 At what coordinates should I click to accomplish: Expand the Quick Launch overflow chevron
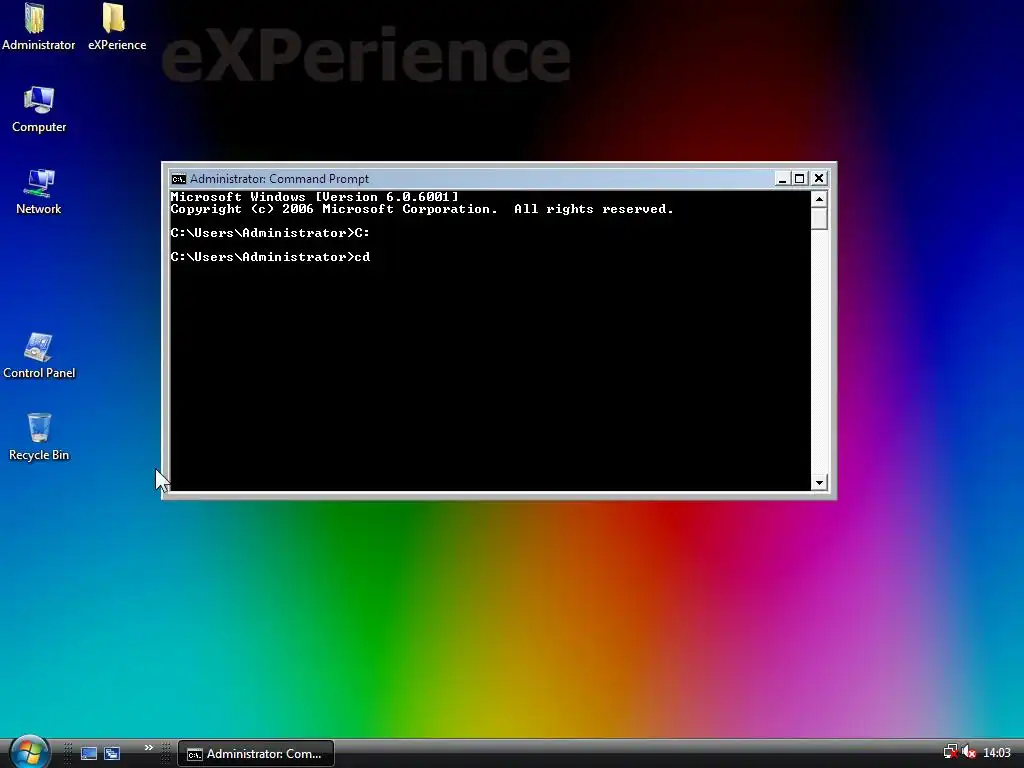(148, 748)
